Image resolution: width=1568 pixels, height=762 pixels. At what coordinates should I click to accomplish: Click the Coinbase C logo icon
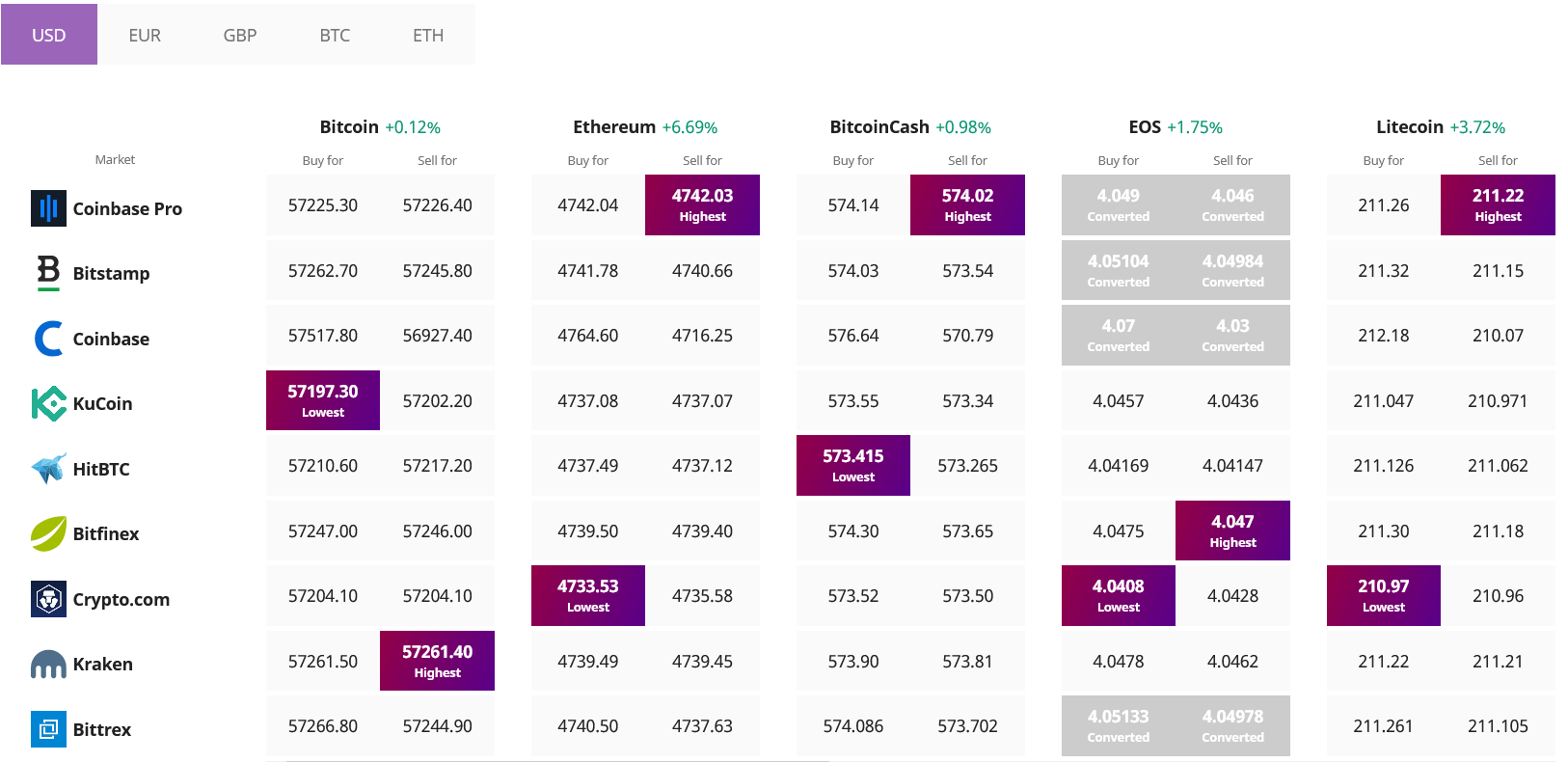[x=48, y=339]
